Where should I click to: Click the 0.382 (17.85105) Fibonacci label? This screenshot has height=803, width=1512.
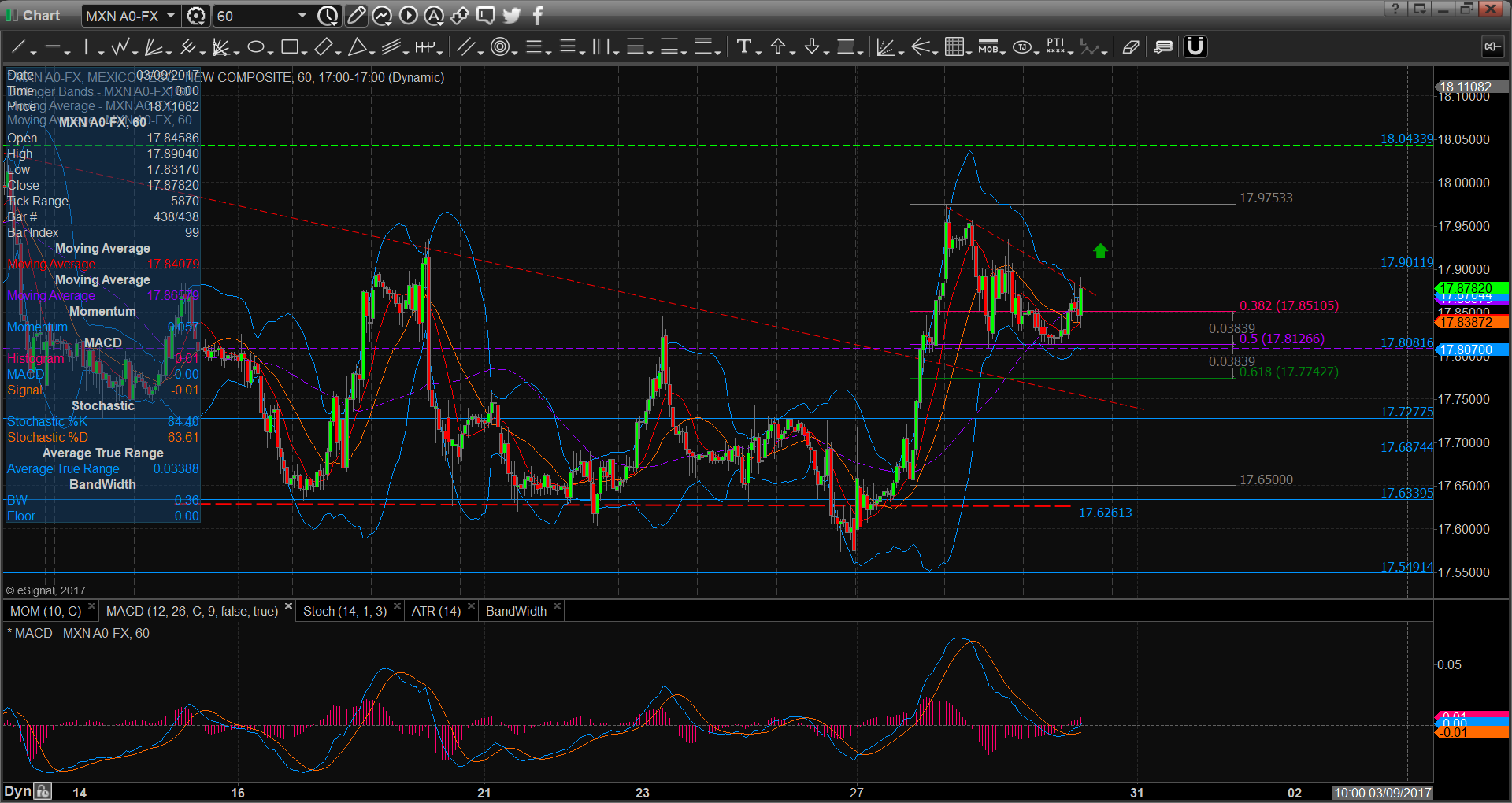pos(1289,305)
